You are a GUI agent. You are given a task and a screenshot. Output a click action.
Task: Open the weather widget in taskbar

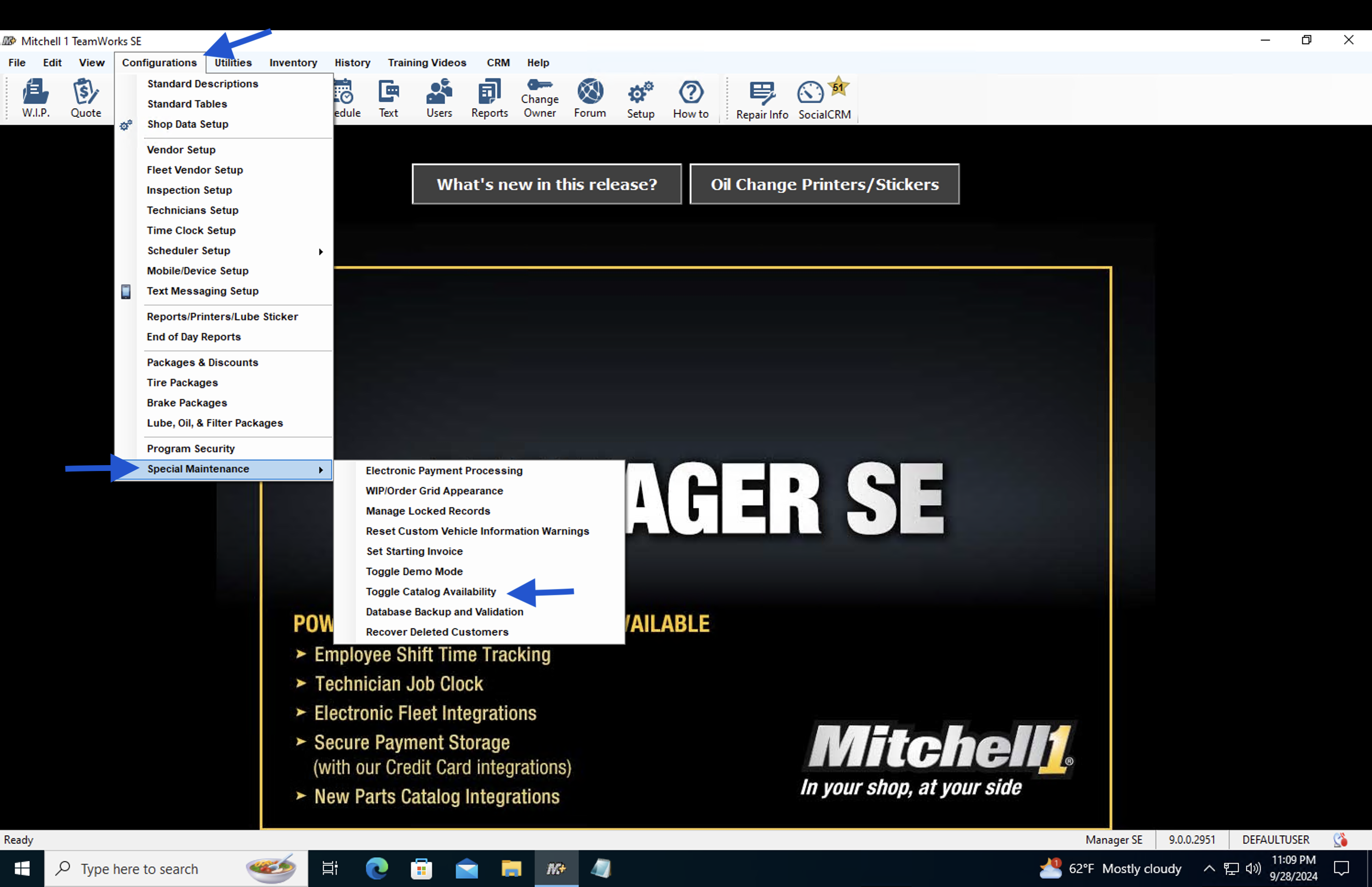coord(1110,868)
